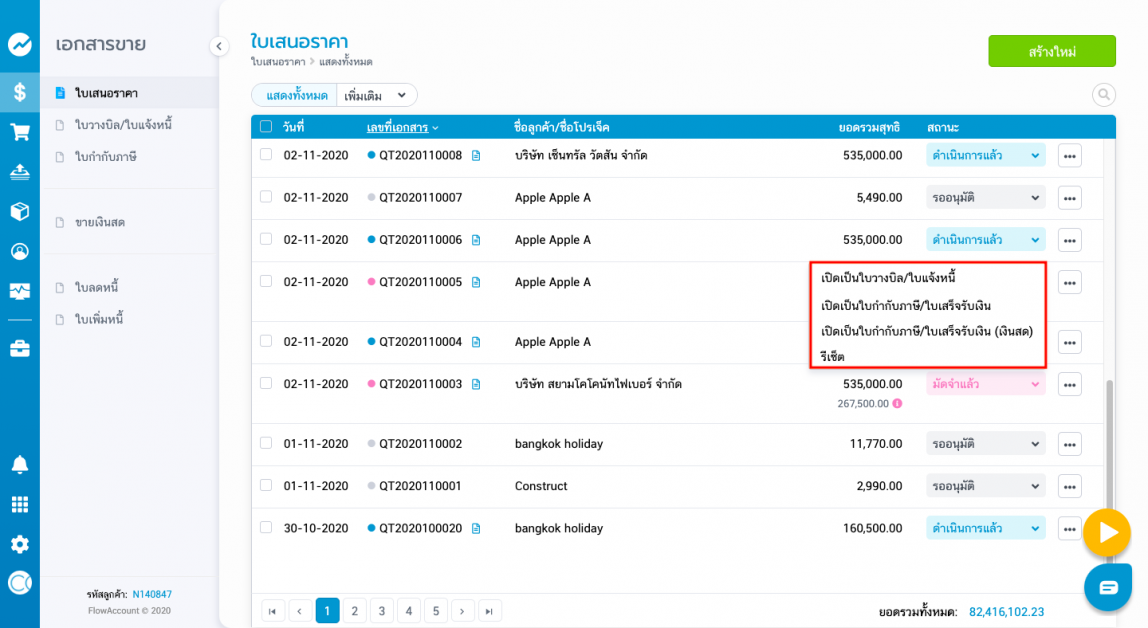Open the reports monitor icon
The image size is (1148, 628).
point(20,291)
